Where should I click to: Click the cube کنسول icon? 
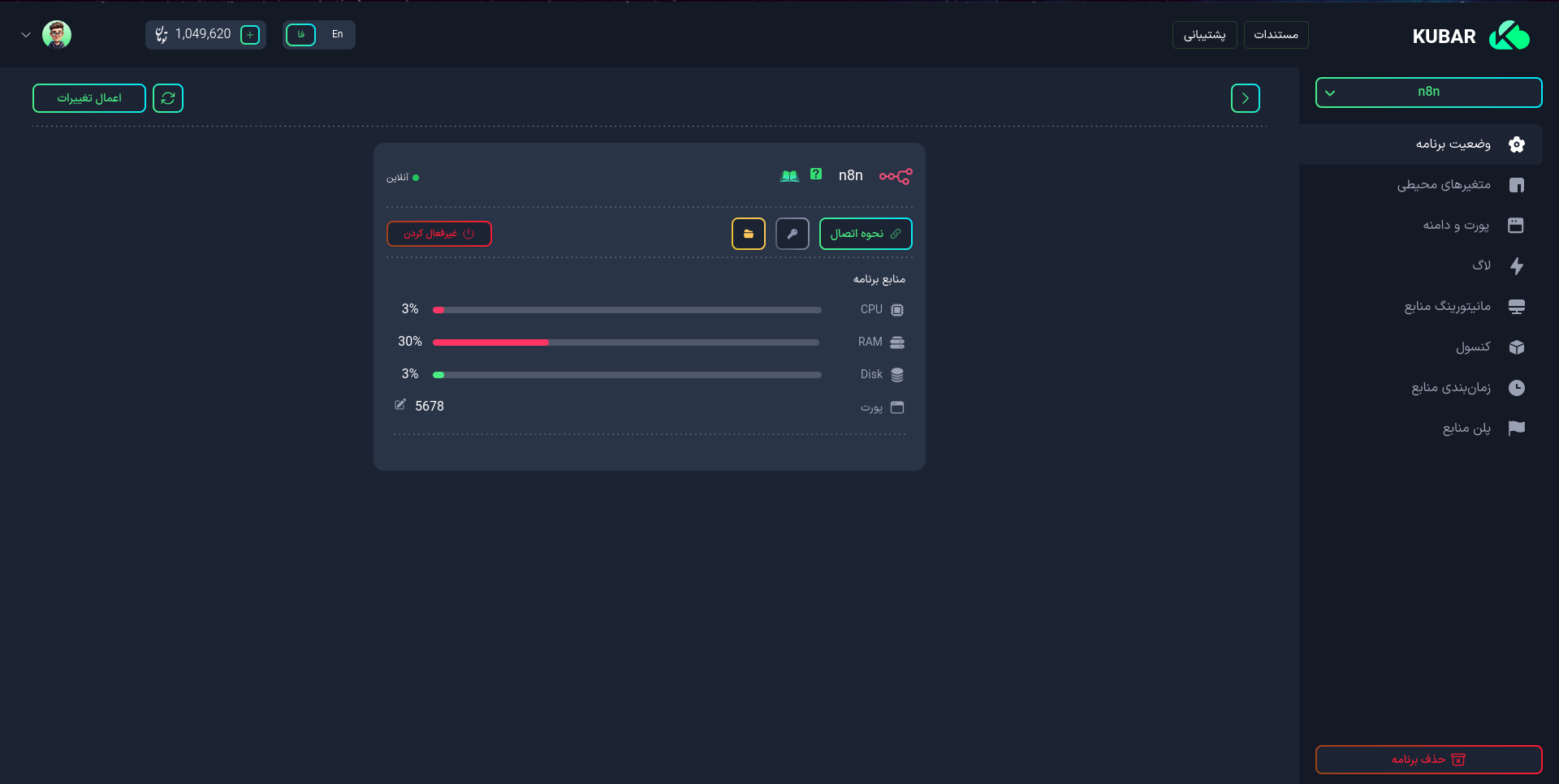(1517, 347)
